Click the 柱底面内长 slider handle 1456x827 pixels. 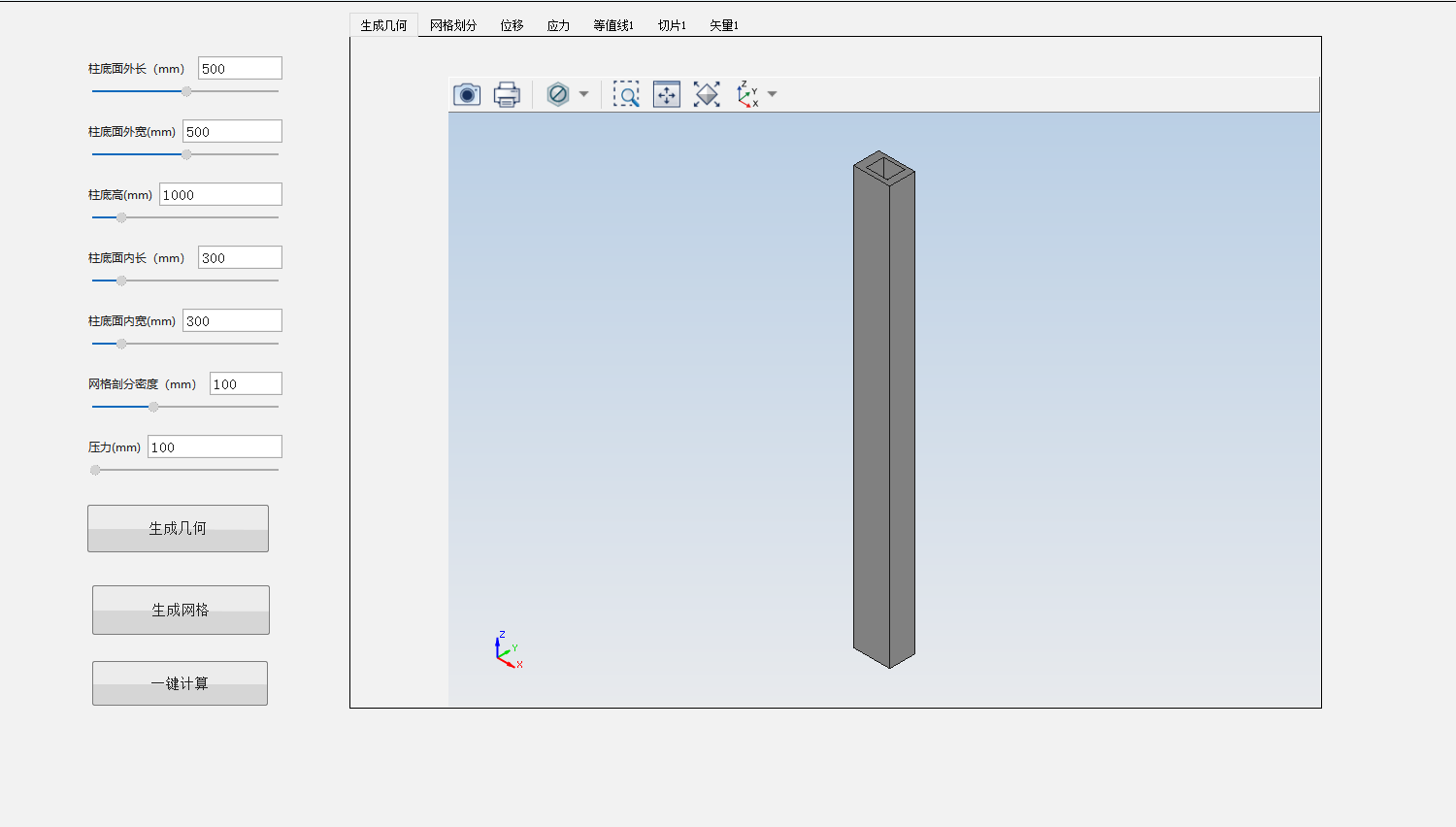121,281
